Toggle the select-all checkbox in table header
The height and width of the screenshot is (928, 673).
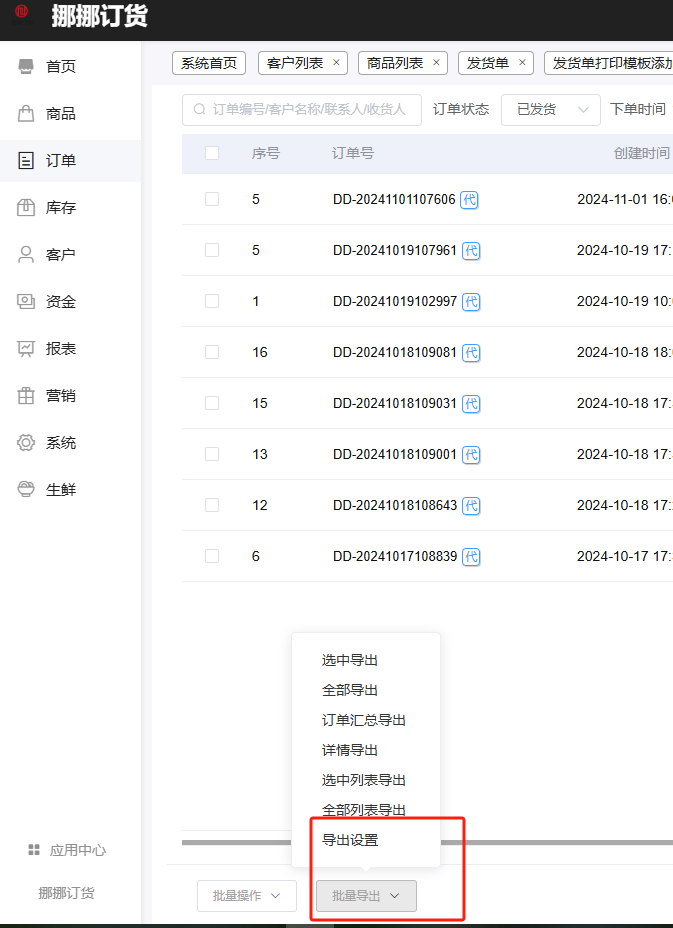[x=212, y=153]
